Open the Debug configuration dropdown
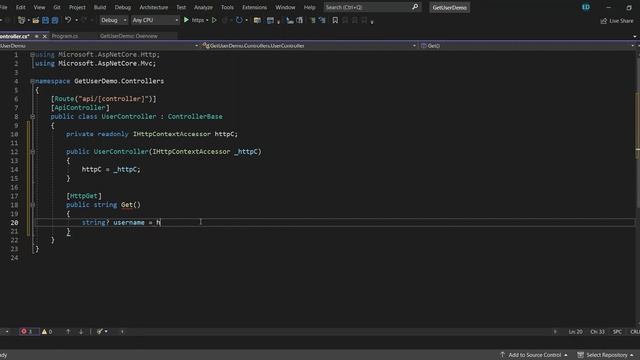This screenshot has width=640, height=360. pos(113,20)
